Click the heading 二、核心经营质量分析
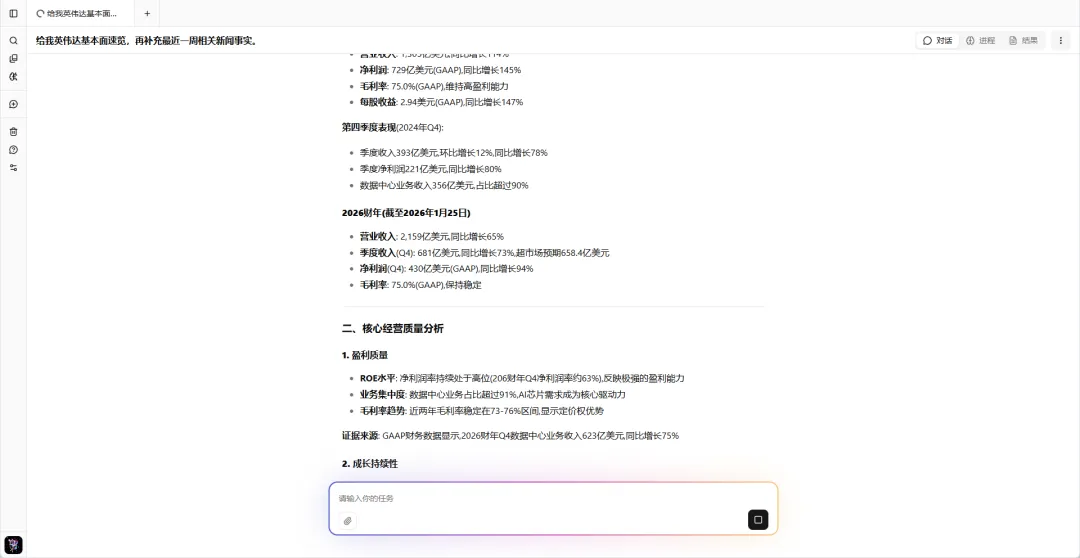The height and width of the screenshot is (558, 1080). point(393,329)
